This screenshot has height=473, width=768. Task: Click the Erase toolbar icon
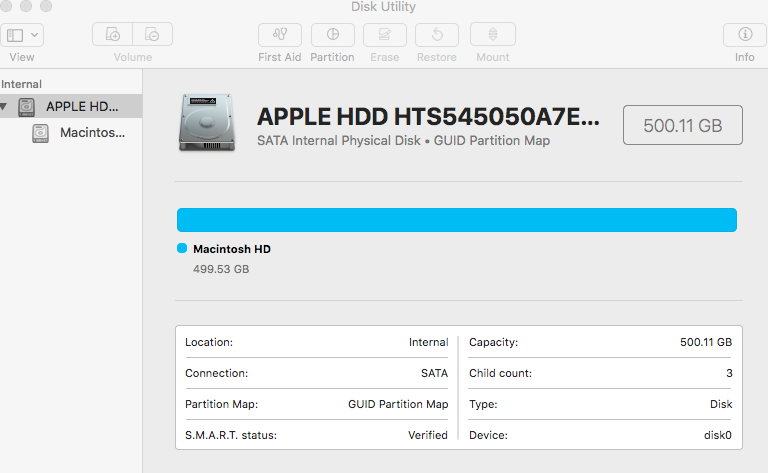point(384,35)
